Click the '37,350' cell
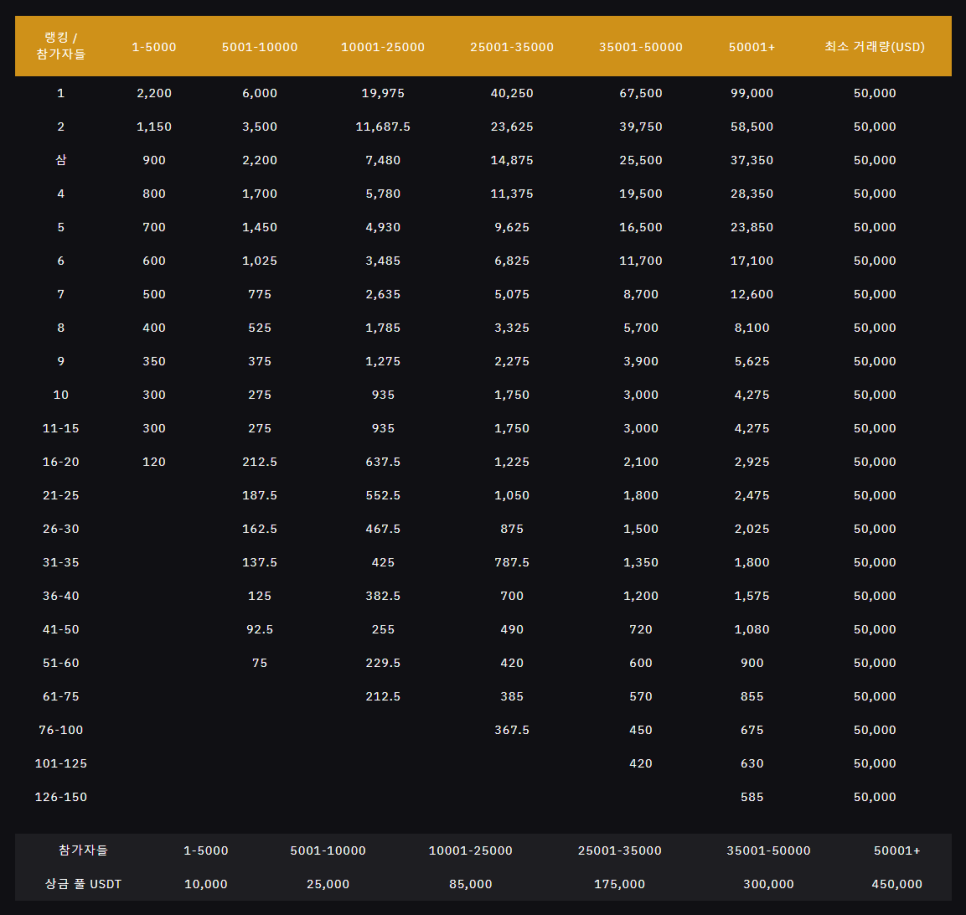 point(752,160)
